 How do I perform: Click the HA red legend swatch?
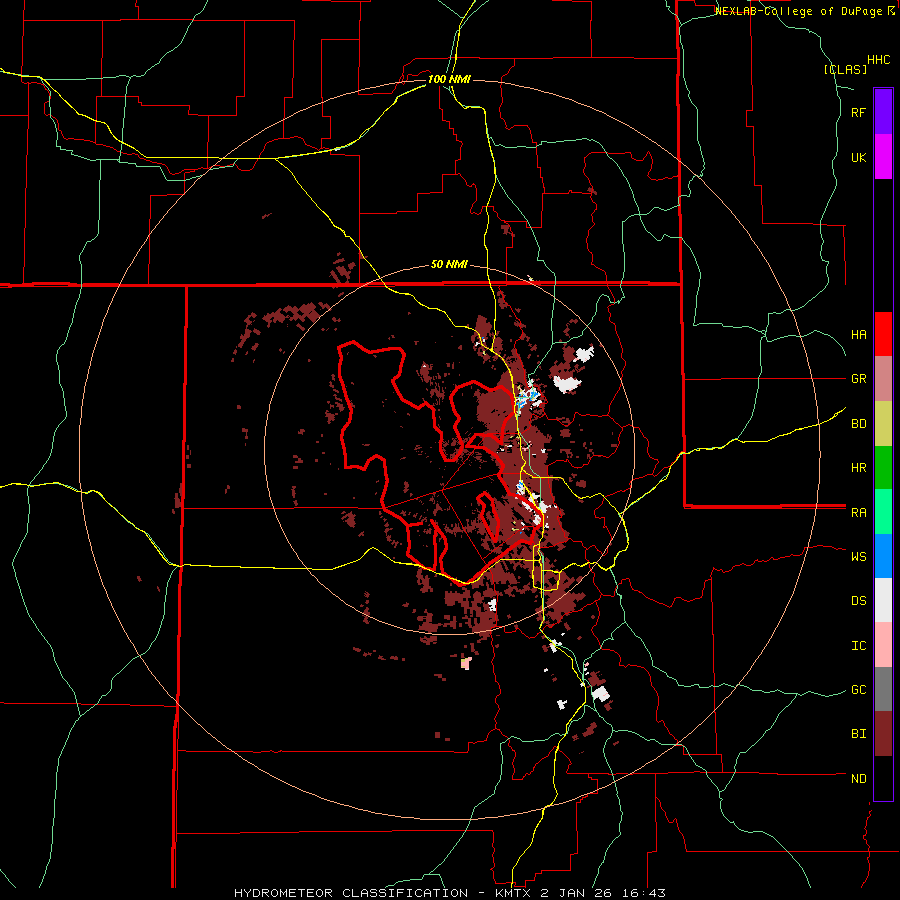click(x=883, y=334)
